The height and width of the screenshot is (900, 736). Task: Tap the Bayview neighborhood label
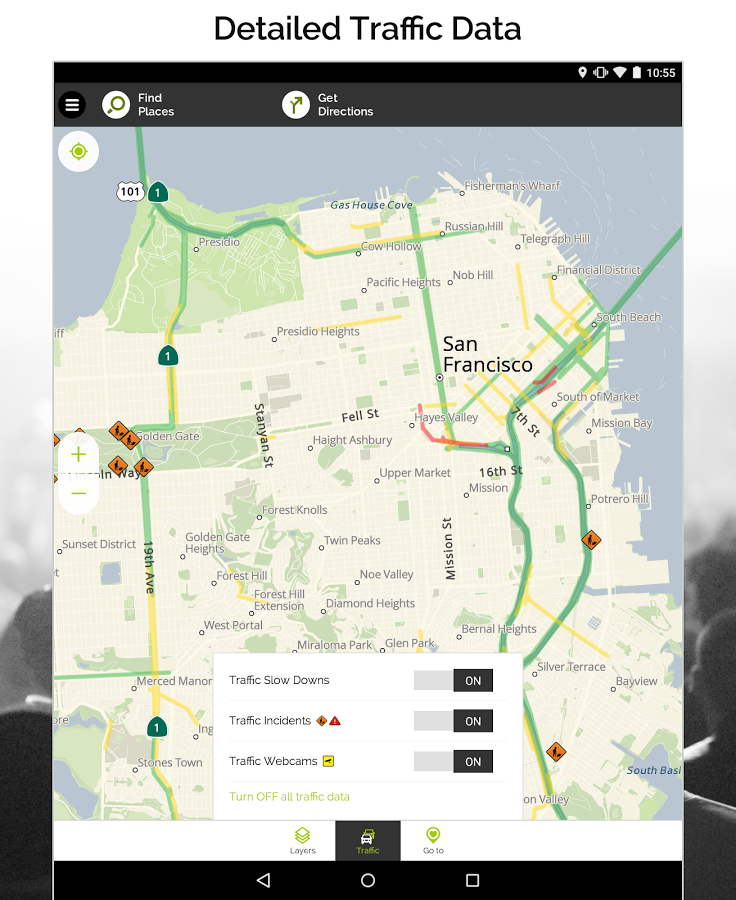coord(637,681)
